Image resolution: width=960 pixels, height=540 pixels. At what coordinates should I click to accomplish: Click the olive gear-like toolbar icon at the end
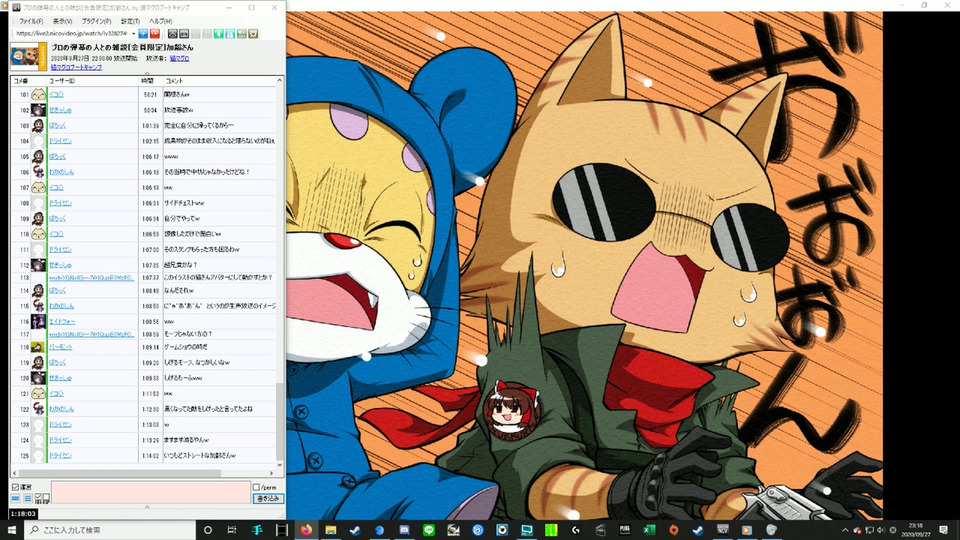pos(253,34)
